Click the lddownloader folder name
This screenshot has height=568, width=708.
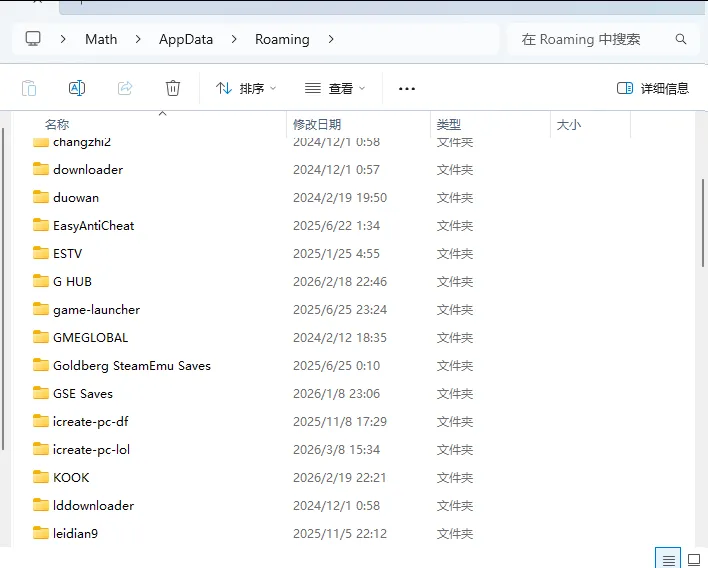pyautogui.click(x=93, y=506)
